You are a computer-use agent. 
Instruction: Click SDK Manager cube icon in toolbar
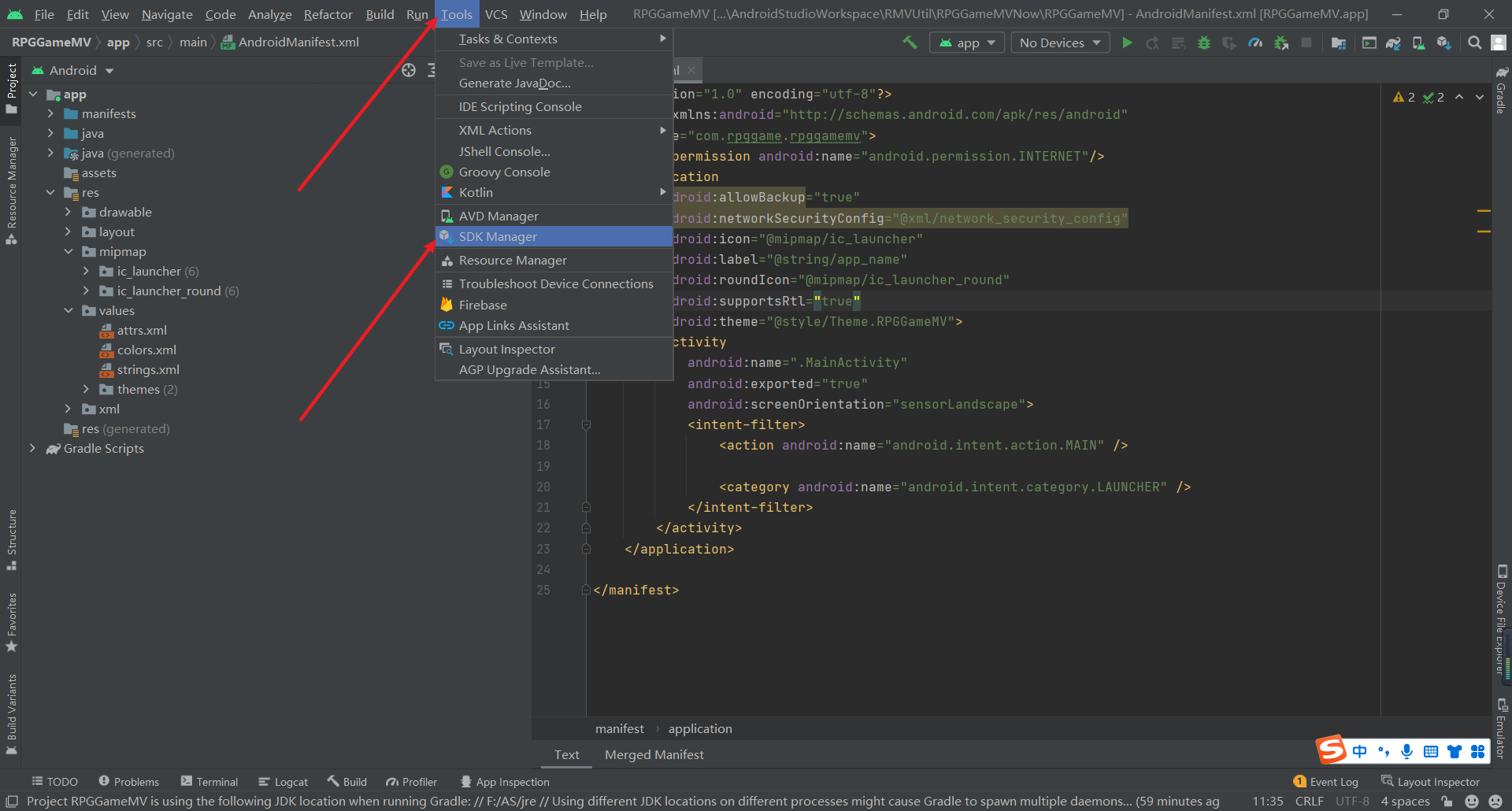(1443, 43)
